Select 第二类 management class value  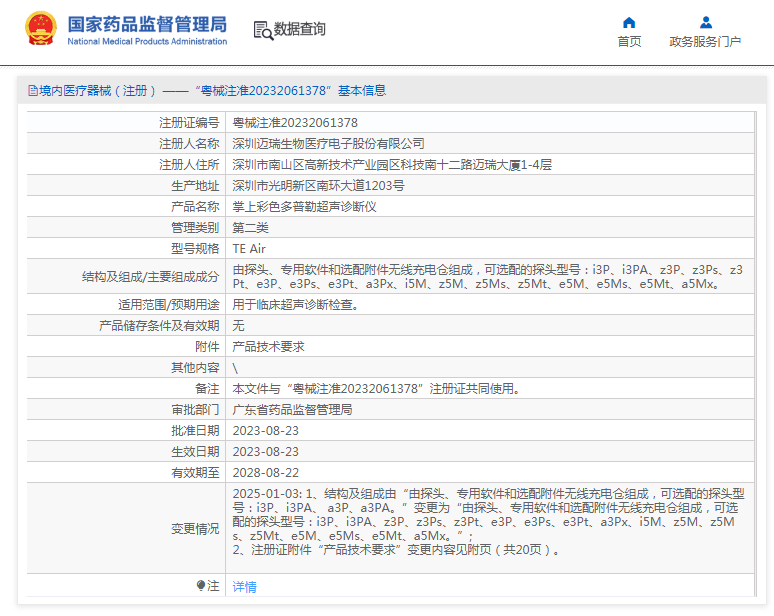point(250,228)
